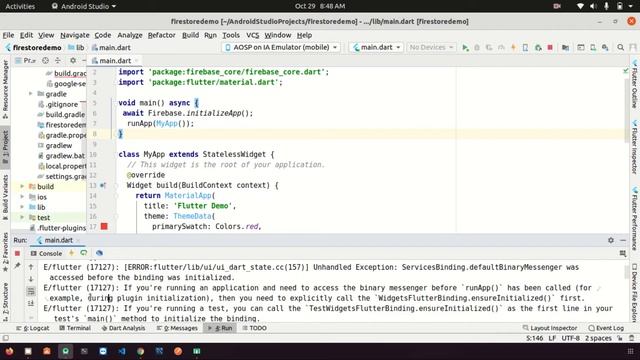
Task: Click the green Hot Restart icon in Run panel
Action: [x=84, y=253]
